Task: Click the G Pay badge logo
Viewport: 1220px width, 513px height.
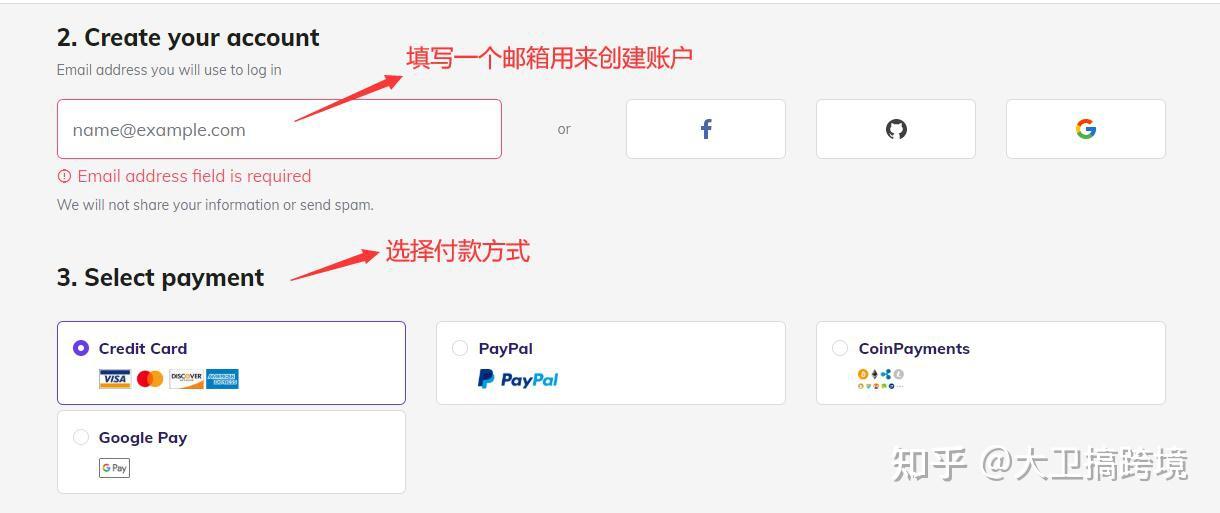Action: (114, 468)
